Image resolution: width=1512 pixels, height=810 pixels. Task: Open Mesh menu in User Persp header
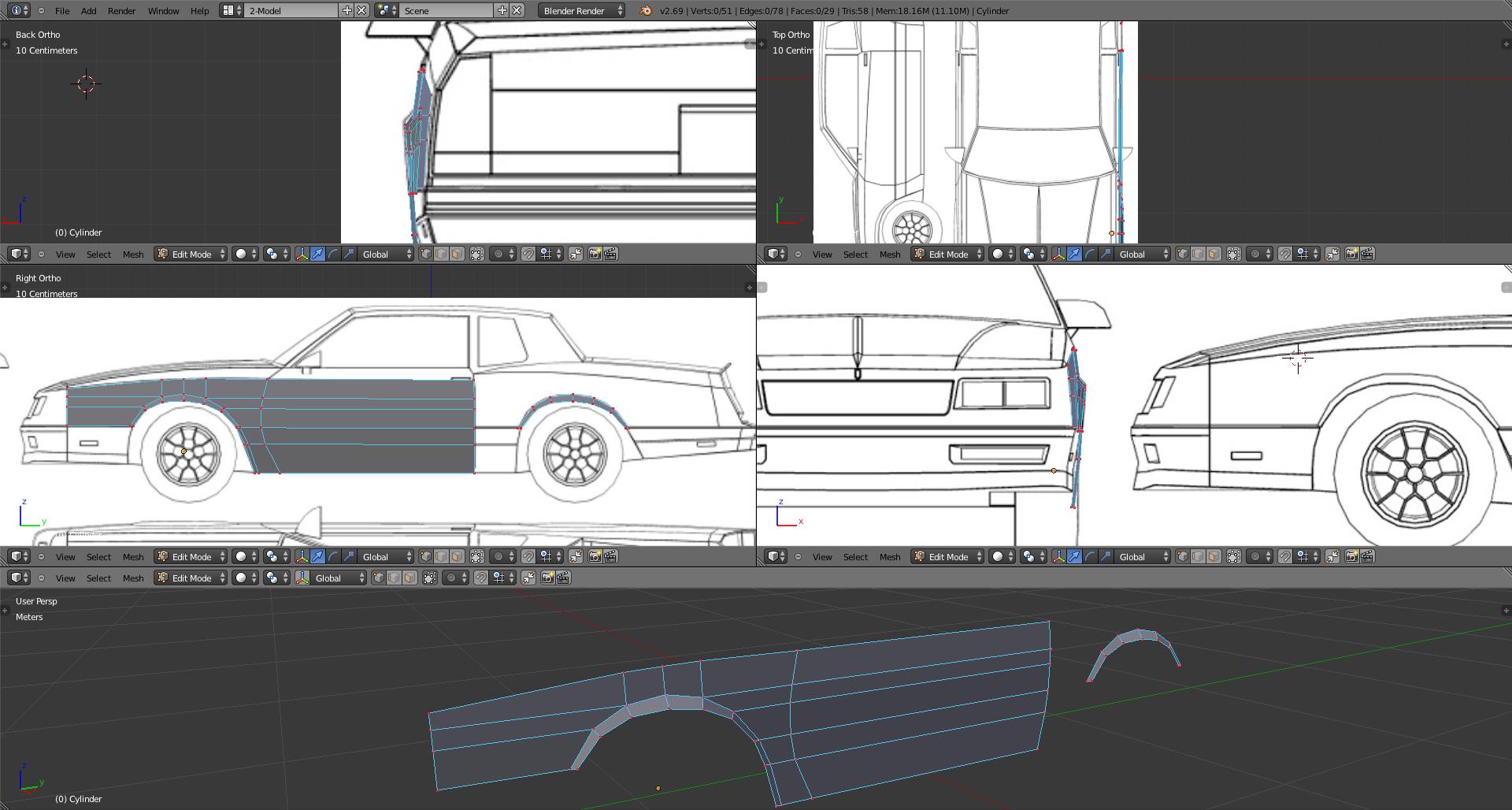(x=133, y=578)
